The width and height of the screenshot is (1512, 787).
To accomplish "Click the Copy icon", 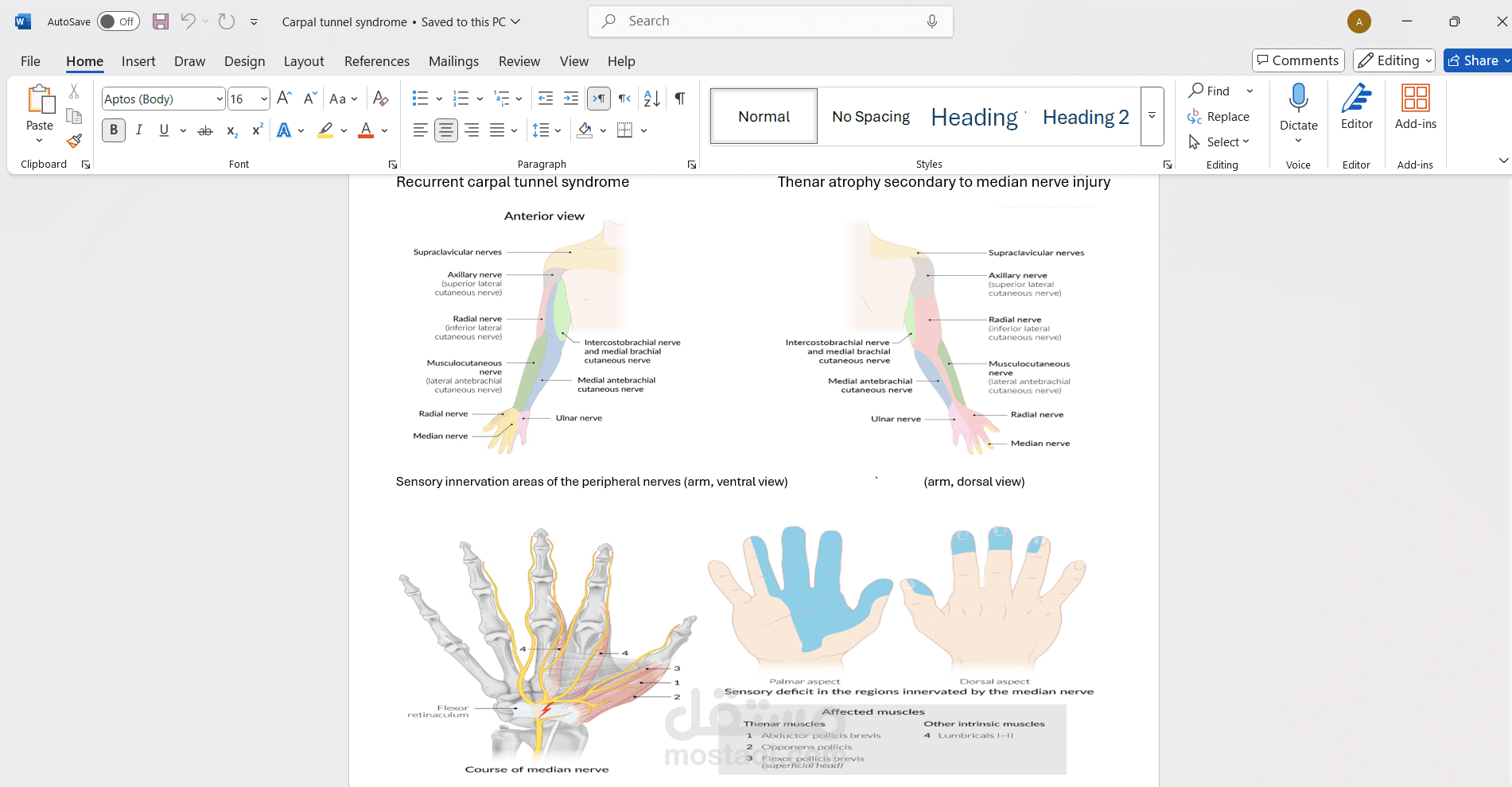I will [74, 116].
